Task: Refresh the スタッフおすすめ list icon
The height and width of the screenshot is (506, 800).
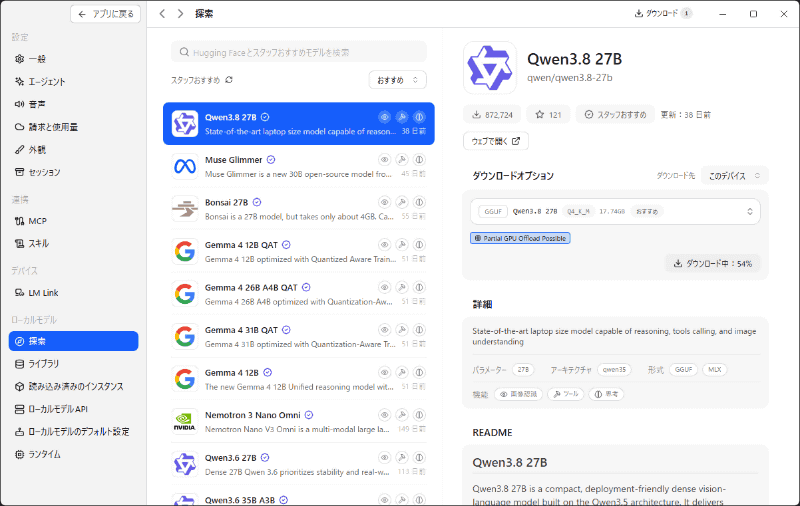Action: click(x=229, y=80)
